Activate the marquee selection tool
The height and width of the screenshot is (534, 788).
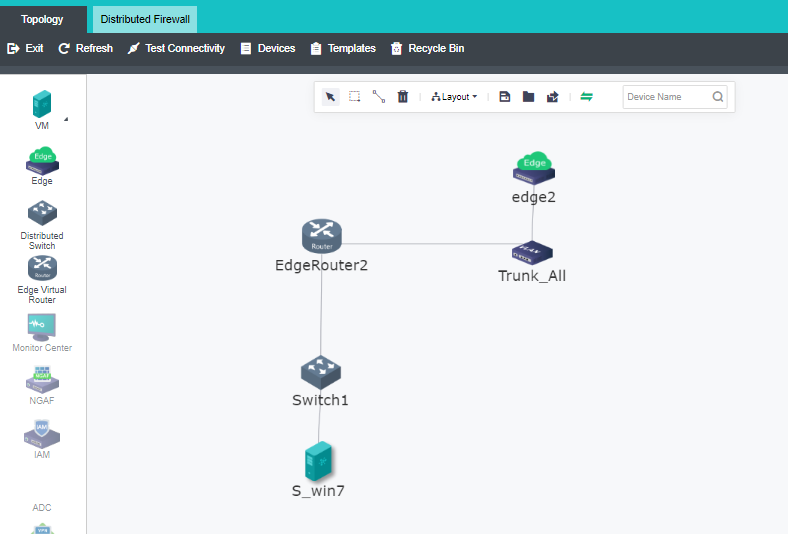354,97
